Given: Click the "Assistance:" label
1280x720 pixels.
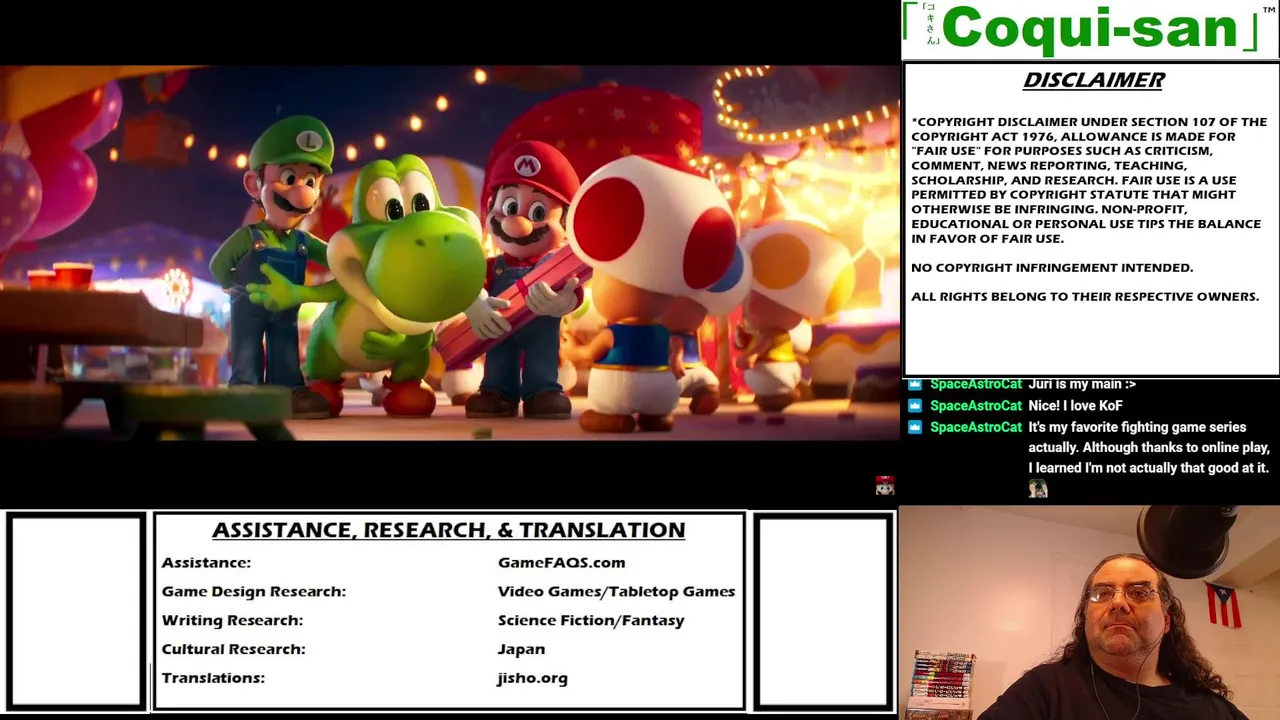Looking at the screenshot, I should [x=206, y=563].
